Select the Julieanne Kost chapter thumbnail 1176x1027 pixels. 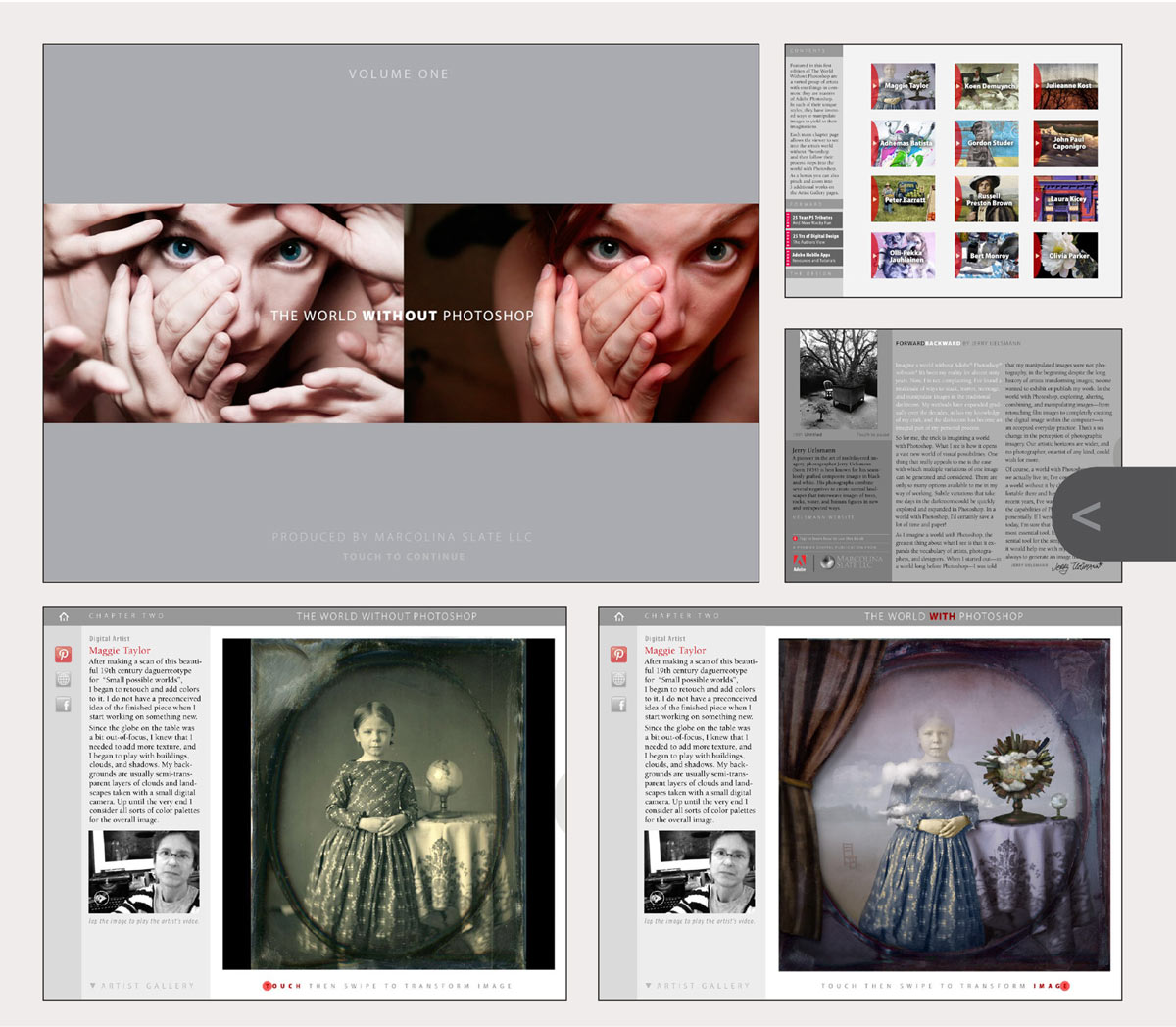pos(1065,86)
